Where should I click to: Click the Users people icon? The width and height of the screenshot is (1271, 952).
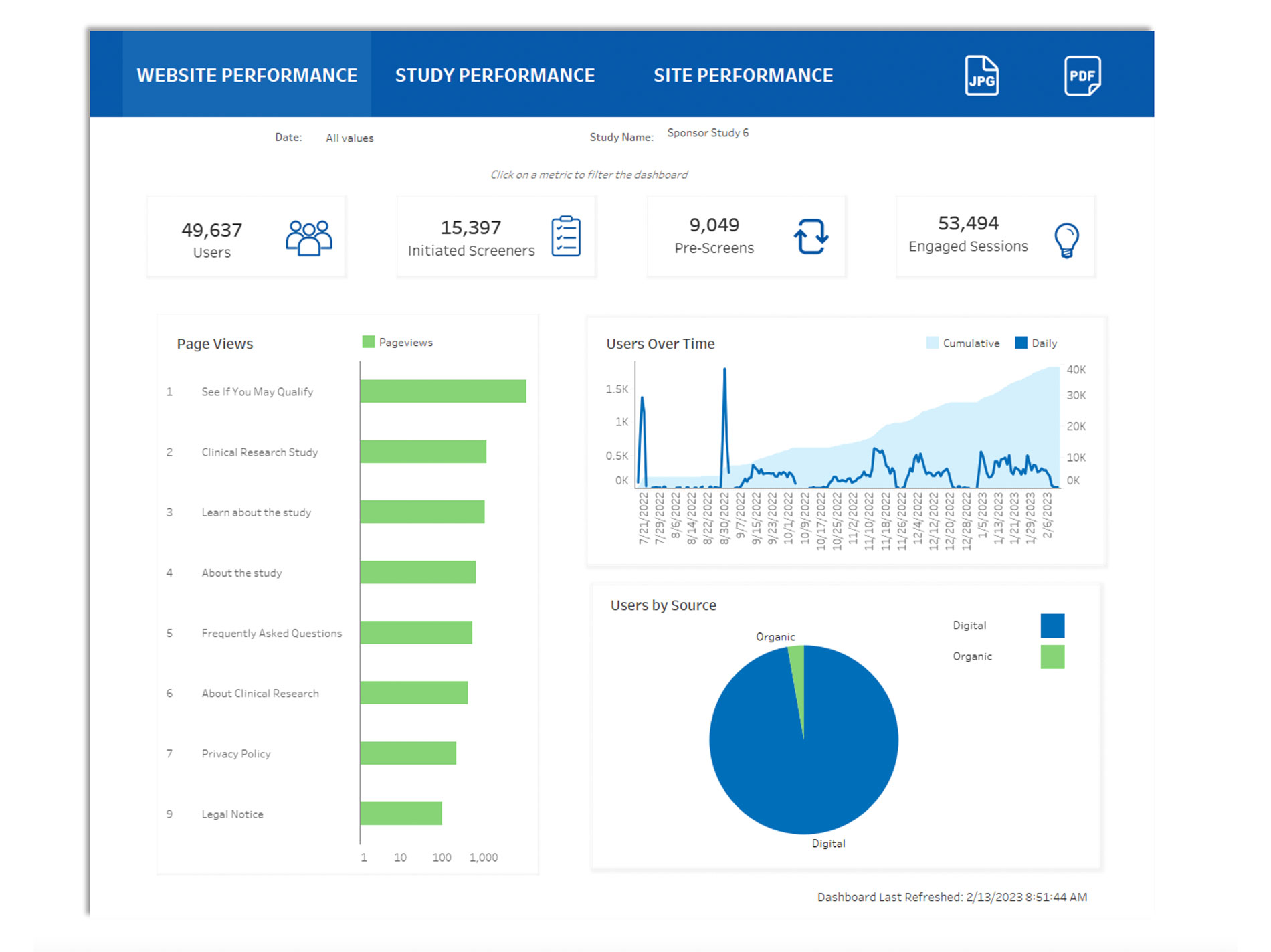(x=308, y=237)
